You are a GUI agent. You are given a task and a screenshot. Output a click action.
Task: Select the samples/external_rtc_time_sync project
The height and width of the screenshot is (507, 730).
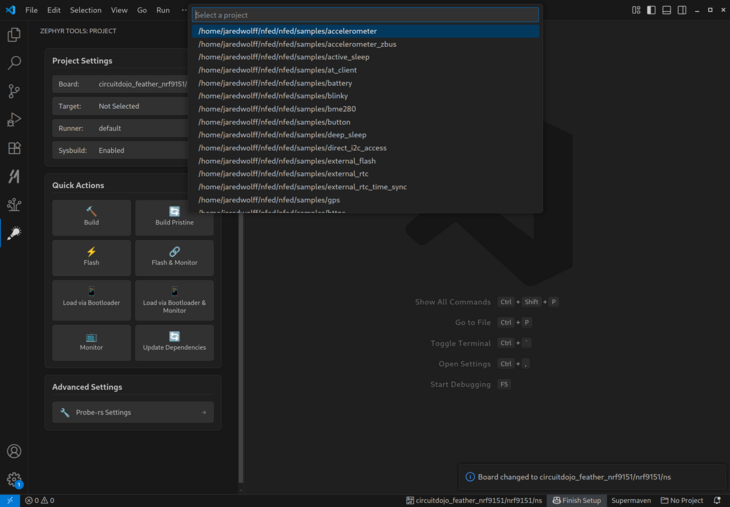365,187
